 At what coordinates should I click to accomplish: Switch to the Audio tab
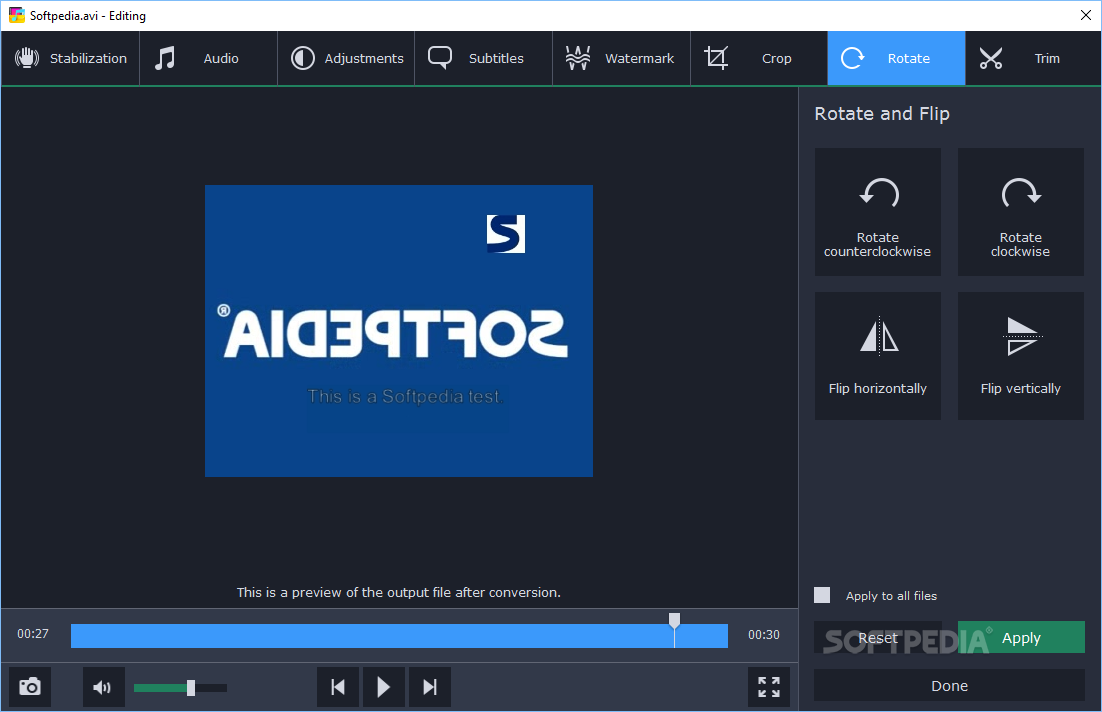[x=208, y=58]
